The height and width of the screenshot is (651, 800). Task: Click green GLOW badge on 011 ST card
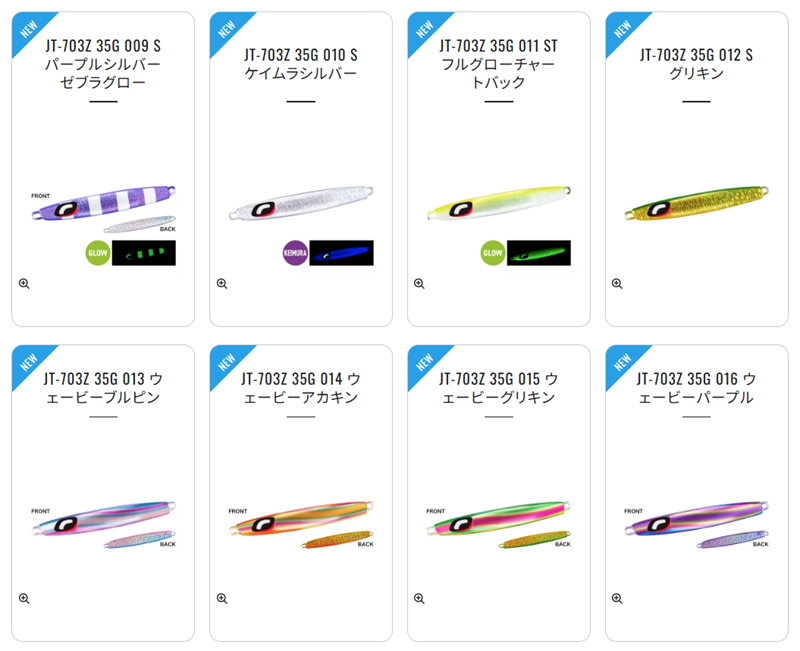coord(493,253)
